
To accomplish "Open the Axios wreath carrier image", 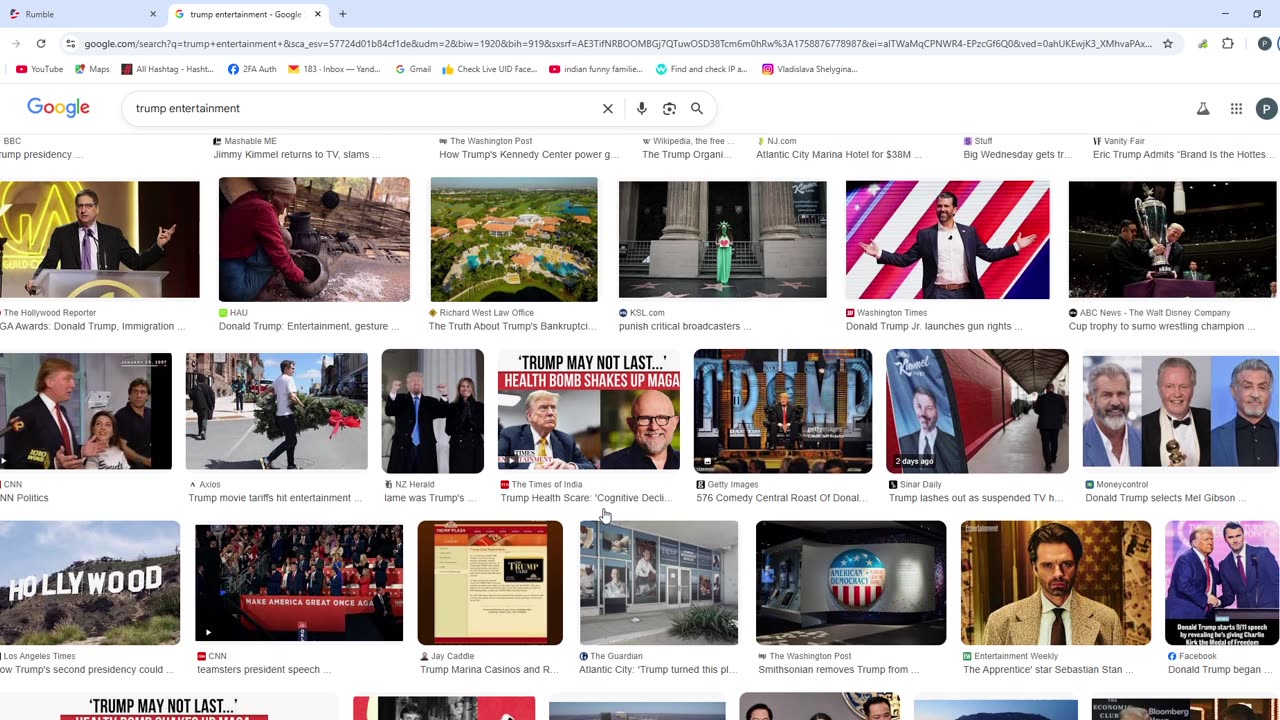I will tap(276, 411).
